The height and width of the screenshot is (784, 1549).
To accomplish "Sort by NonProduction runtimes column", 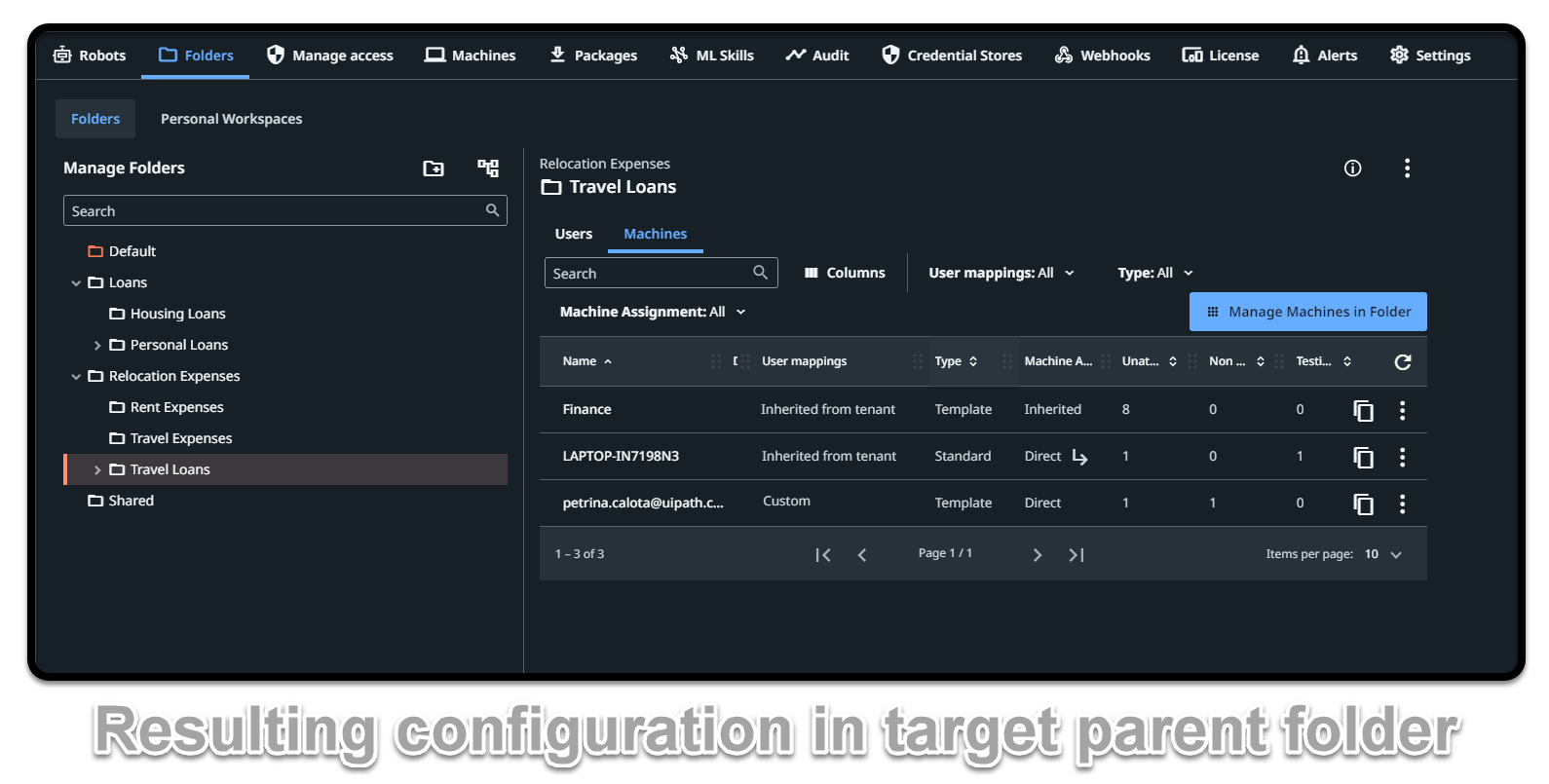I will point(1236,361).
